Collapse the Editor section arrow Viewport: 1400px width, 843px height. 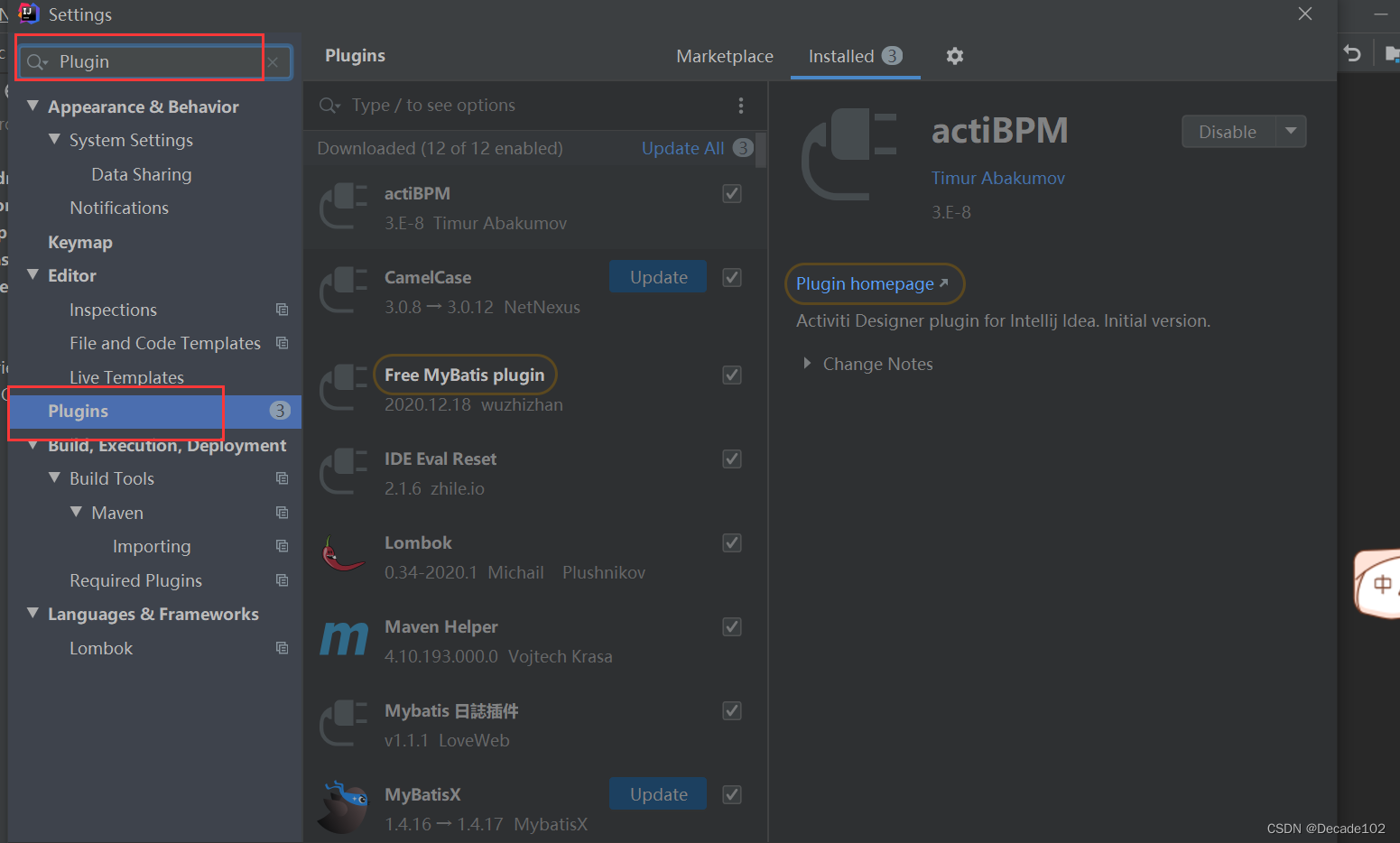(32, 274)
